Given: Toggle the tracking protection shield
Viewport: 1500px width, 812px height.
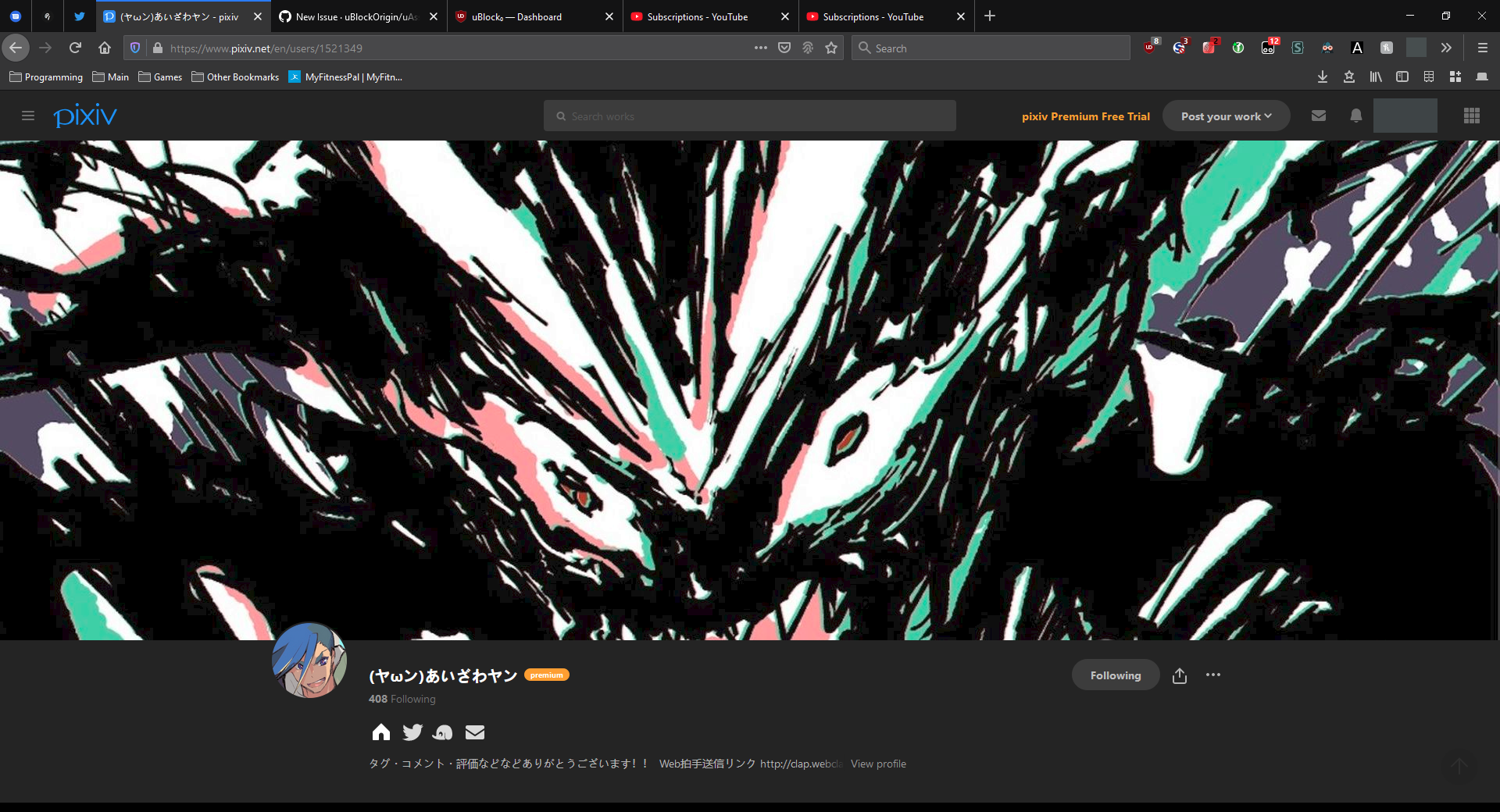Looking at the screenshot, I should click(x=135, y=48).
